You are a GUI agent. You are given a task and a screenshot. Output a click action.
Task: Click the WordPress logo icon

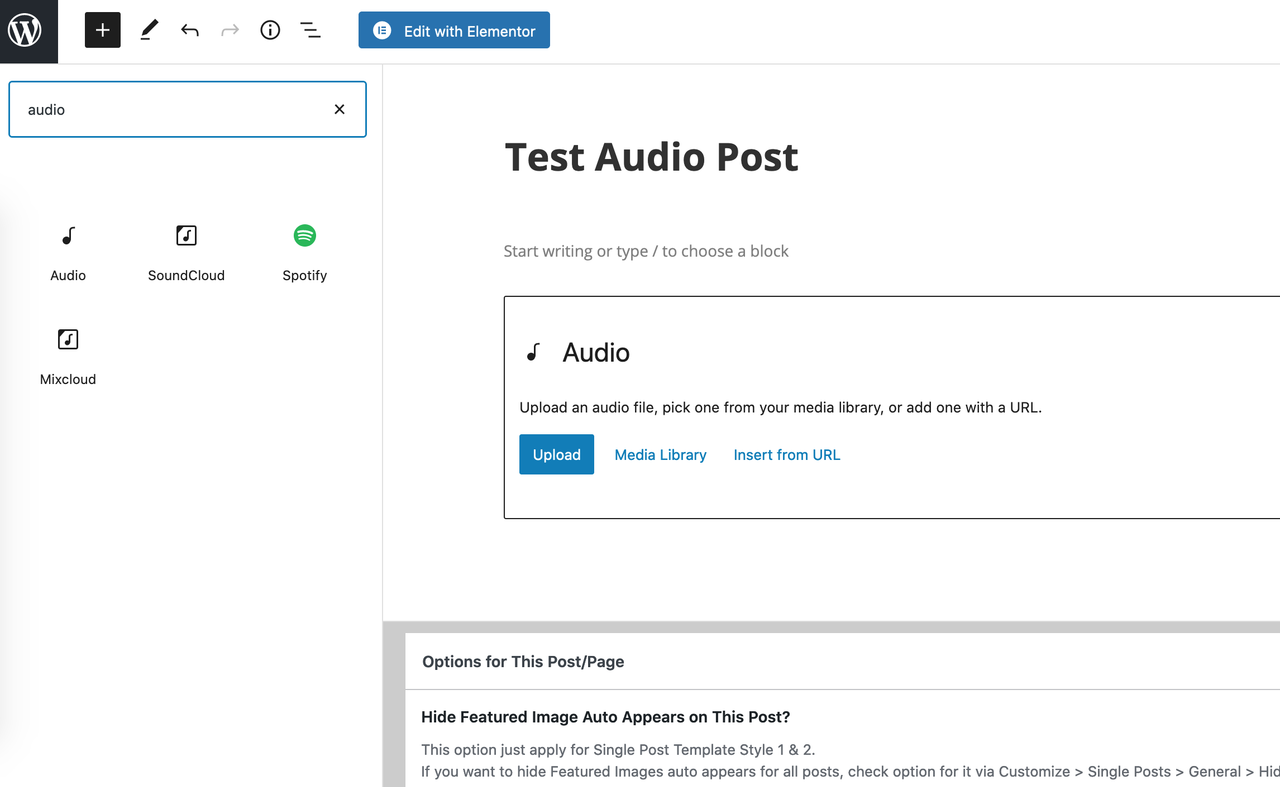click(25, 31)
